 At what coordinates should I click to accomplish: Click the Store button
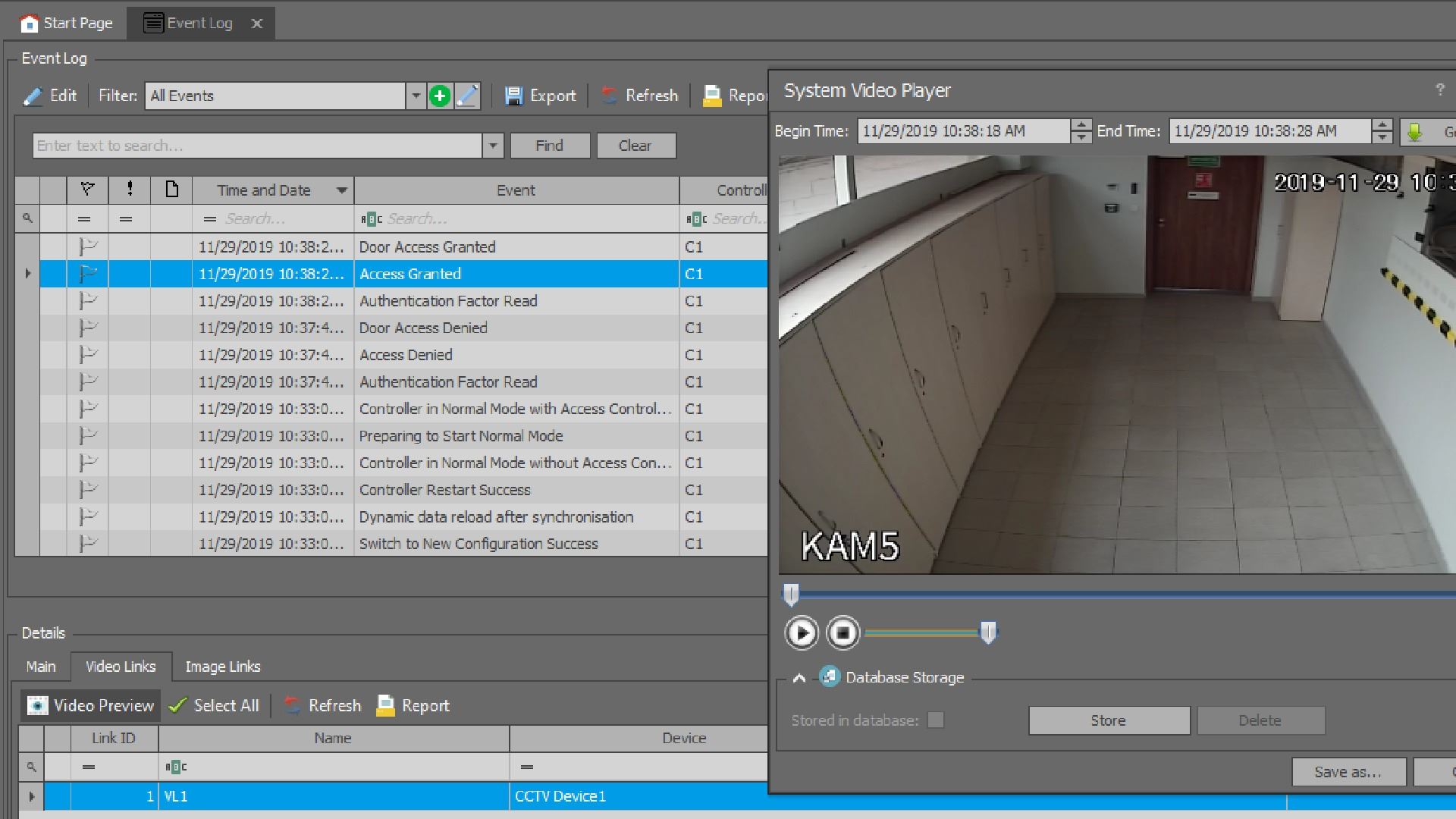pos(1108,720)
